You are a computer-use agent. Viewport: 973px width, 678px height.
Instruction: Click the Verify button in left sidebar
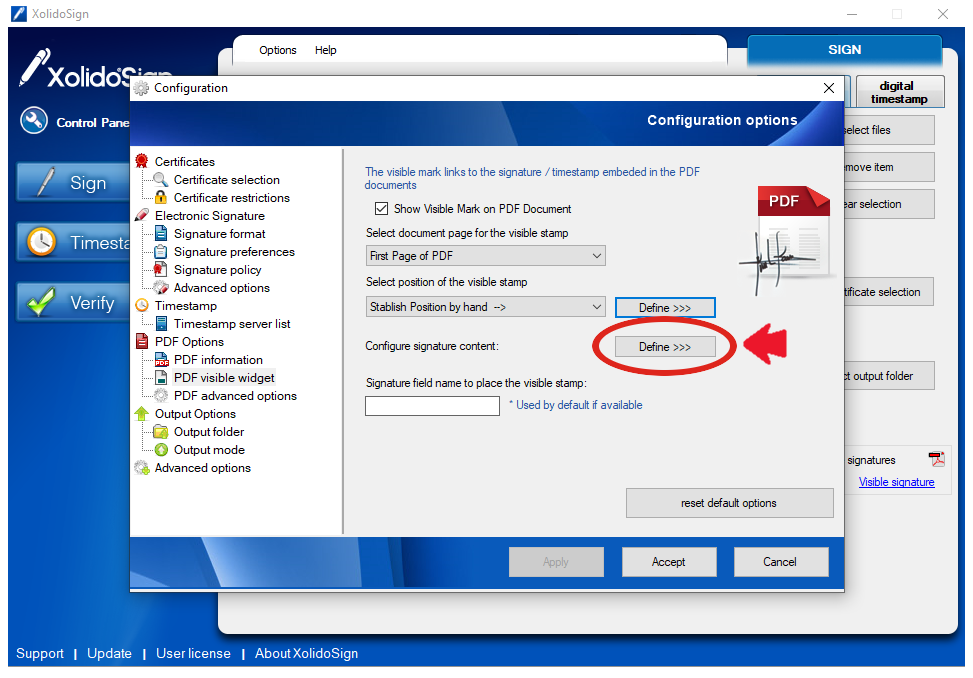(x=74, y=302)
